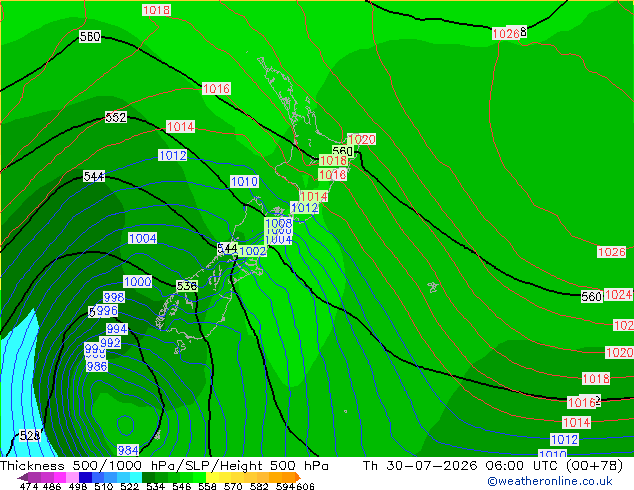Click the 1020 label beside the central 560 label
Screen dimensions: 634x490
(x=361, y=139)
